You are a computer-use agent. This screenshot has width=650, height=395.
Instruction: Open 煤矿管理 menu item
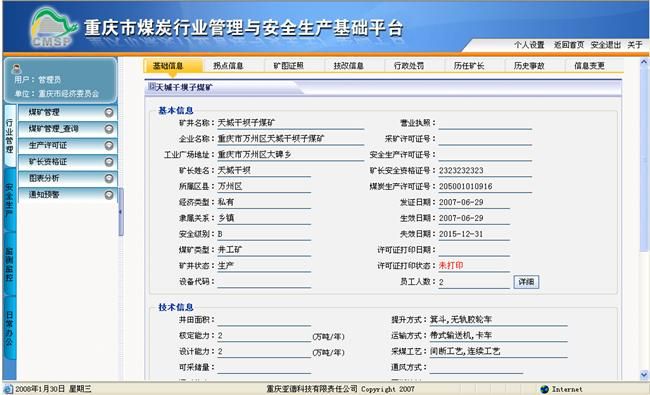point(67,112)
